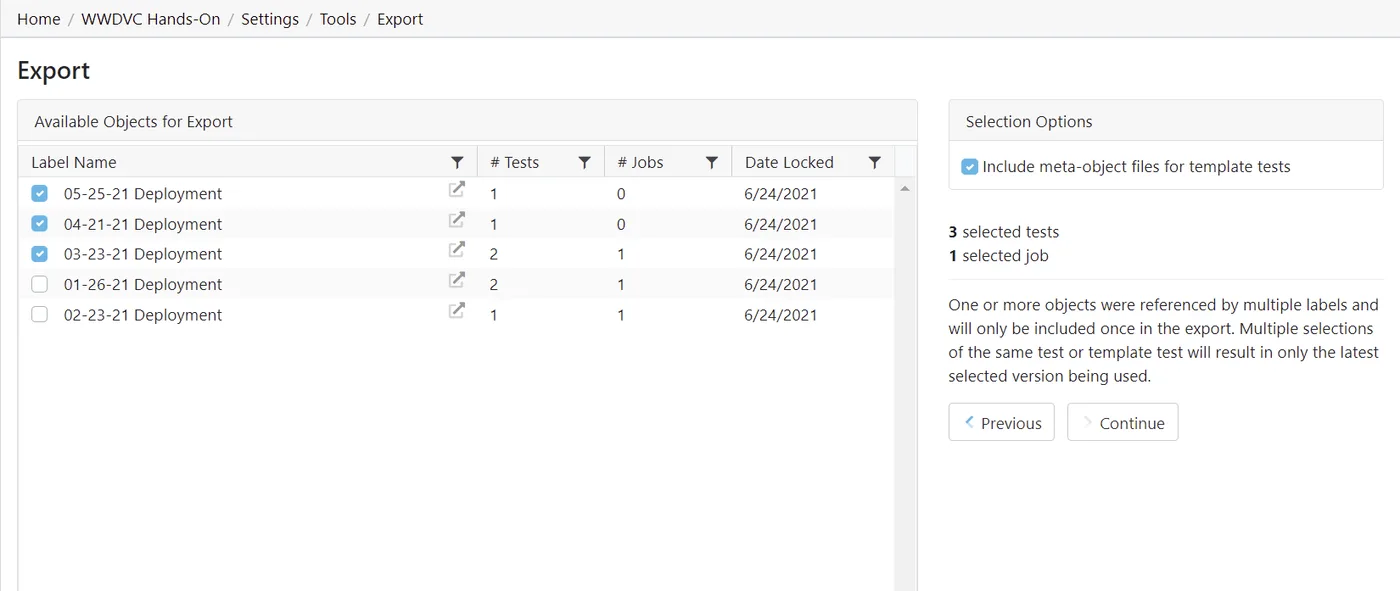
Task: Toggle Include meta-object files checkbox
Action: click(x=969, y=166)
